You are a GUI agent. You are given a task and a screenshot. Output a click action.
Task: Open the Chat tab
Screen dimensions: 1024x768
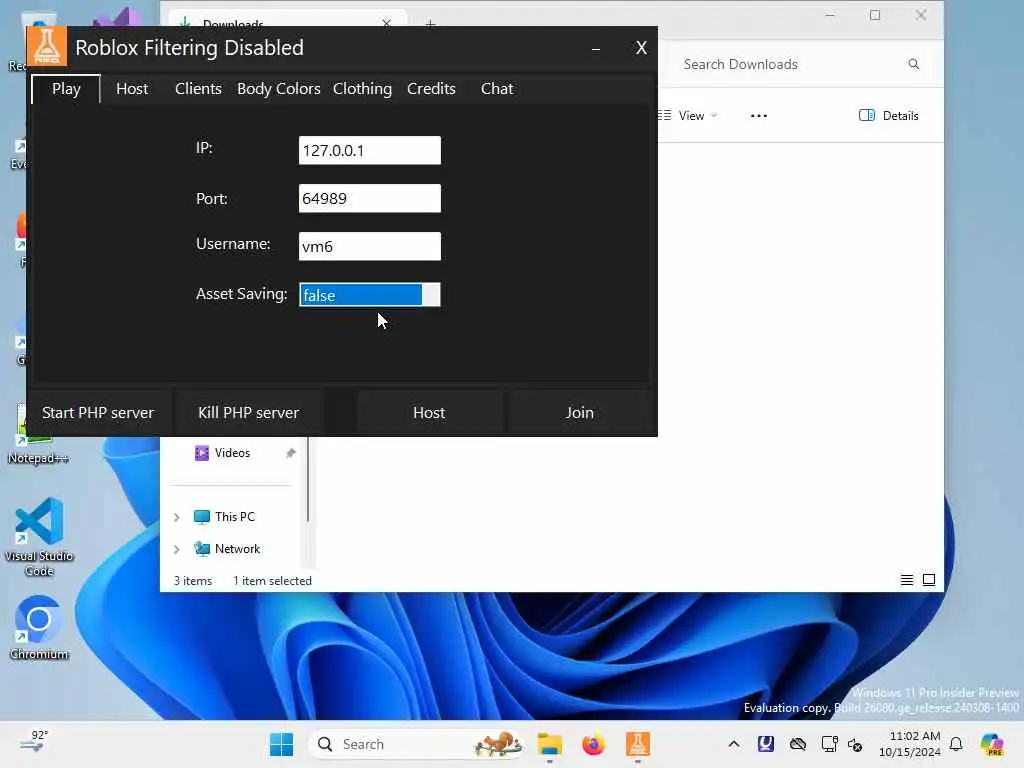point(497,89)
